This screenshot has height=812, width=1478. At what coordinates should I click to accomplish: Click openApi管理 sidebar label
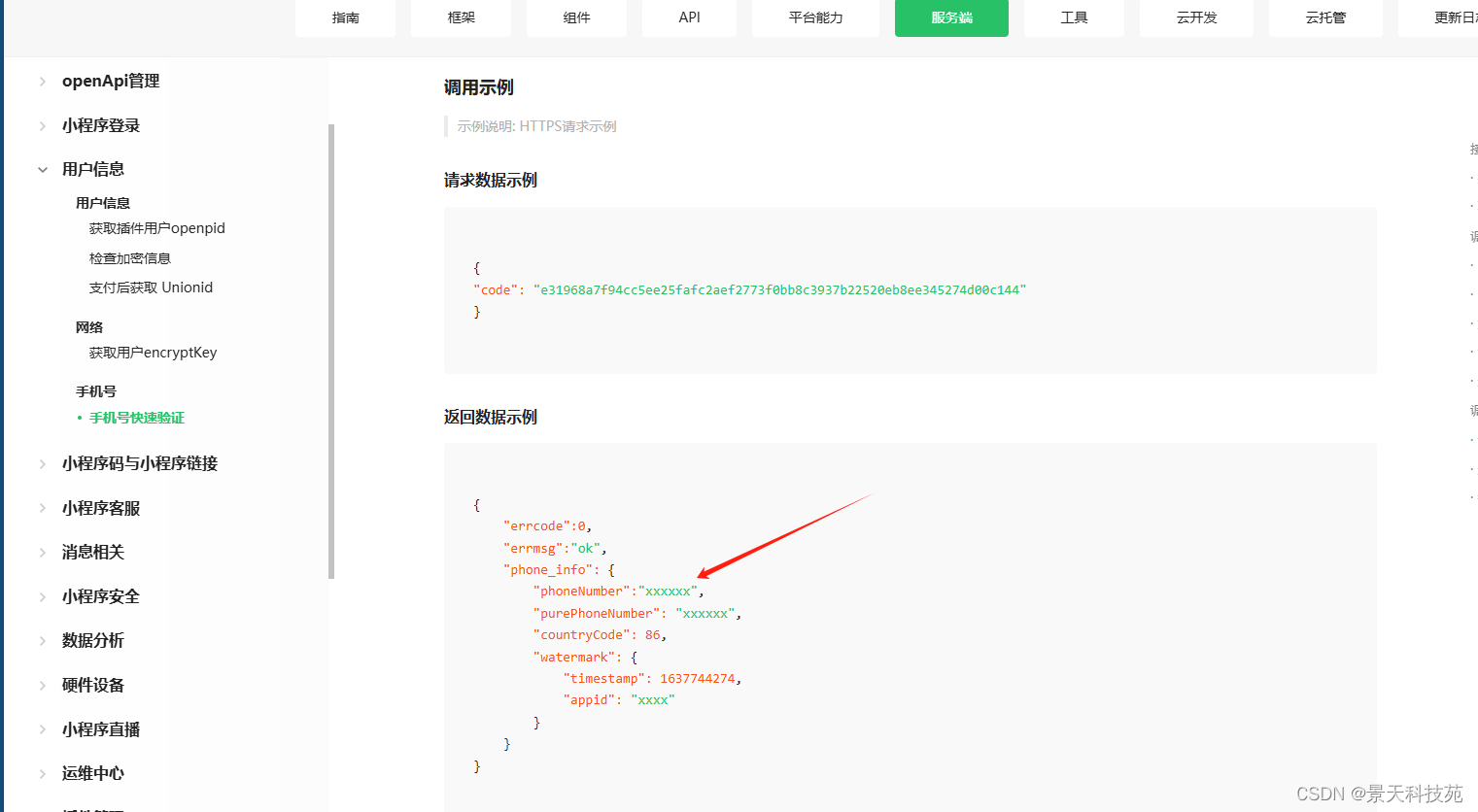point(111,82)
